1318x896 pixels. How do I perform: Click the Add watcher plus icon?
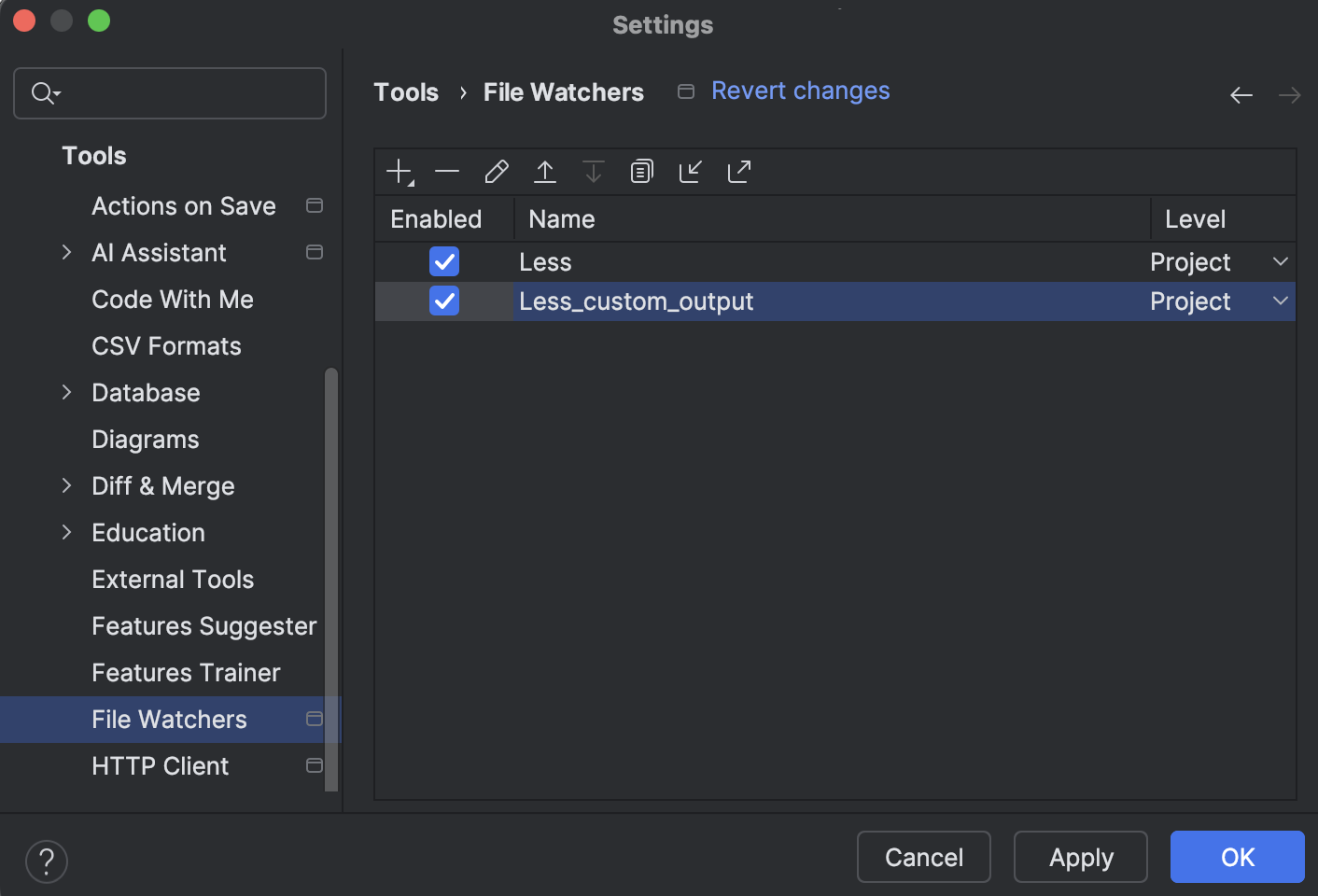(x=400, y=171)
